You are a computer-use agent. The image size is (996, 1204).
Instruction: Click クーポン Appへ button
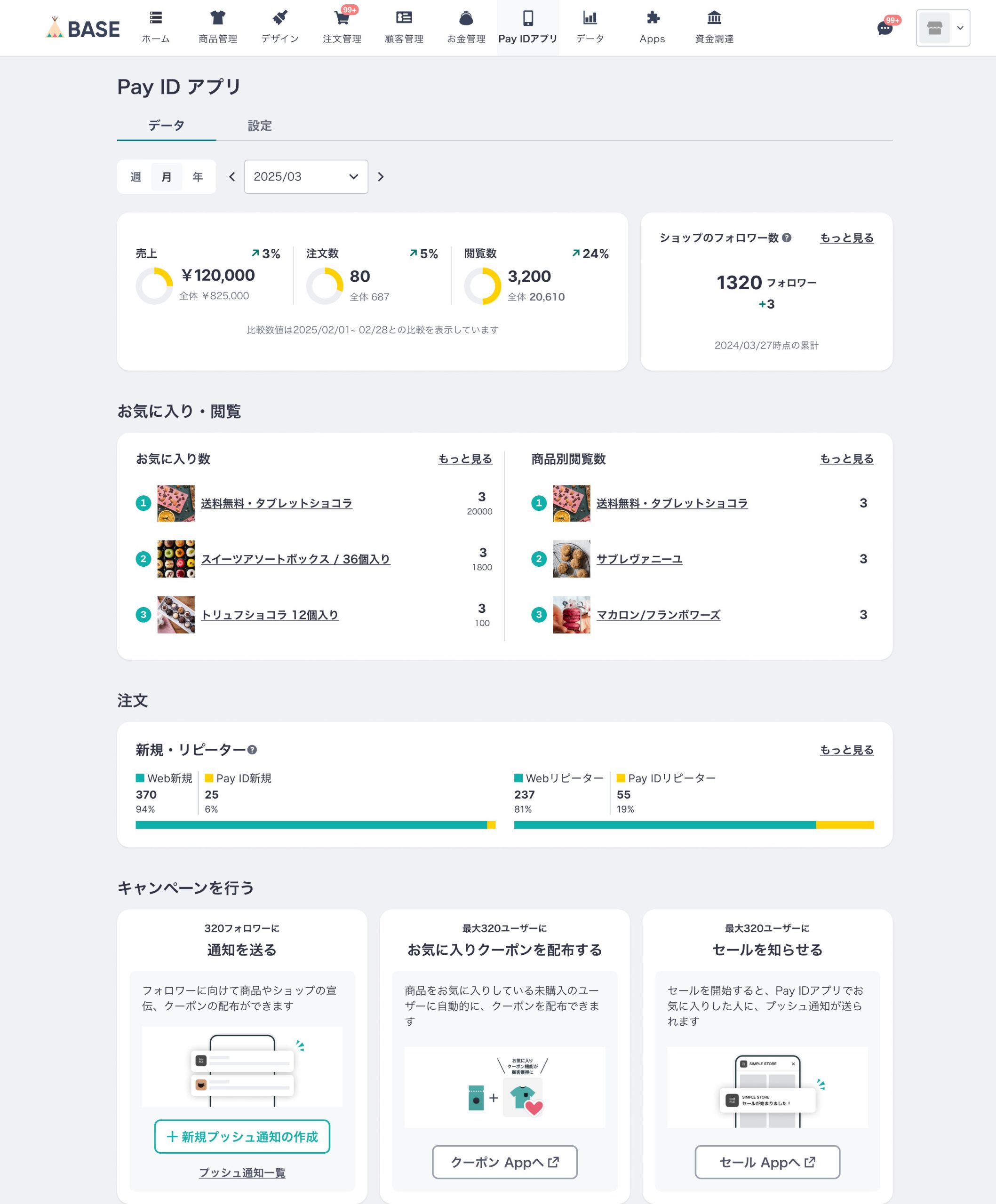click(x=505, y=1162)
